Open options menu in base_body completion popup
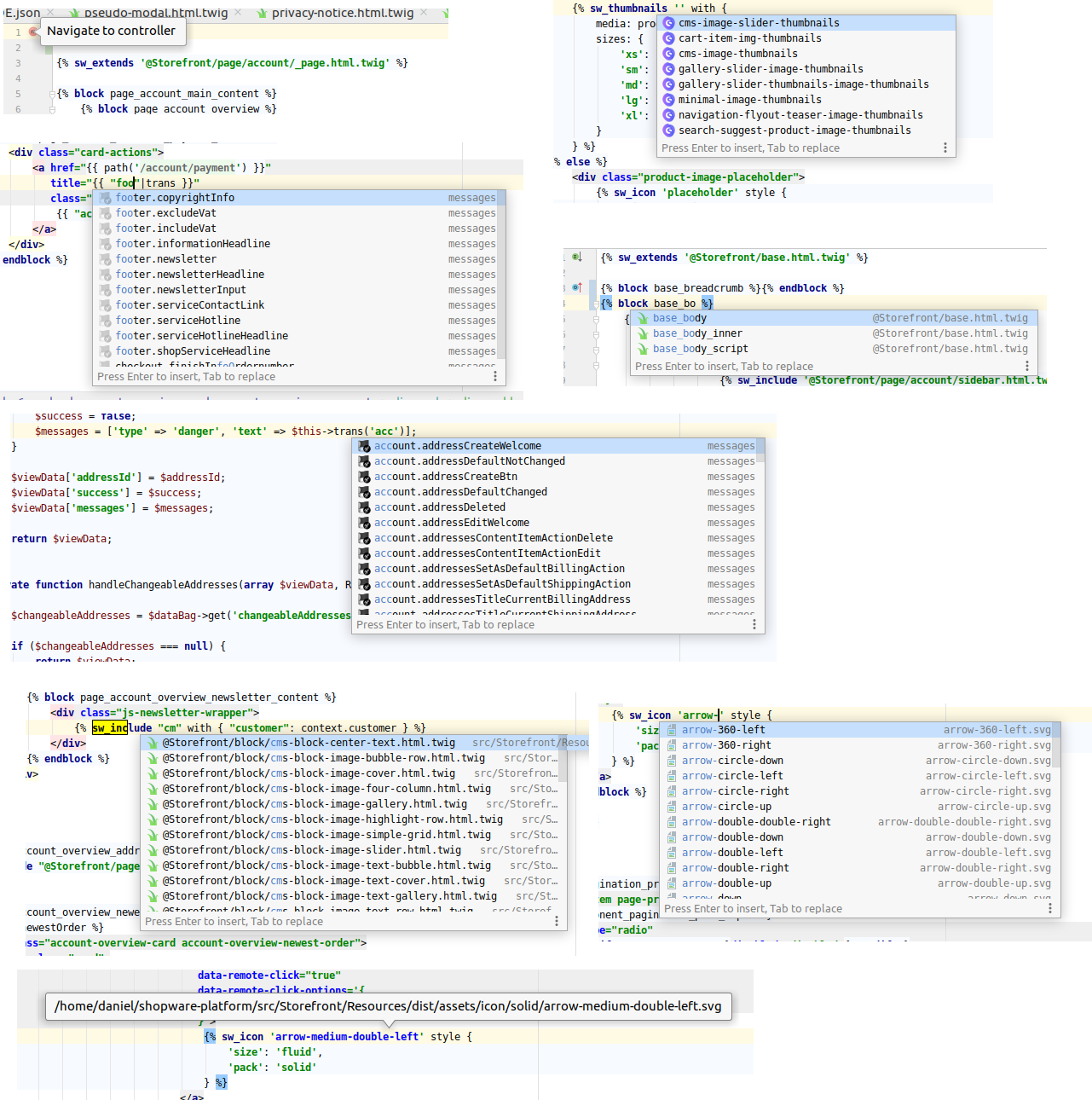The width and height of the screenshot is (1092, 1100). pos(1027,367)
